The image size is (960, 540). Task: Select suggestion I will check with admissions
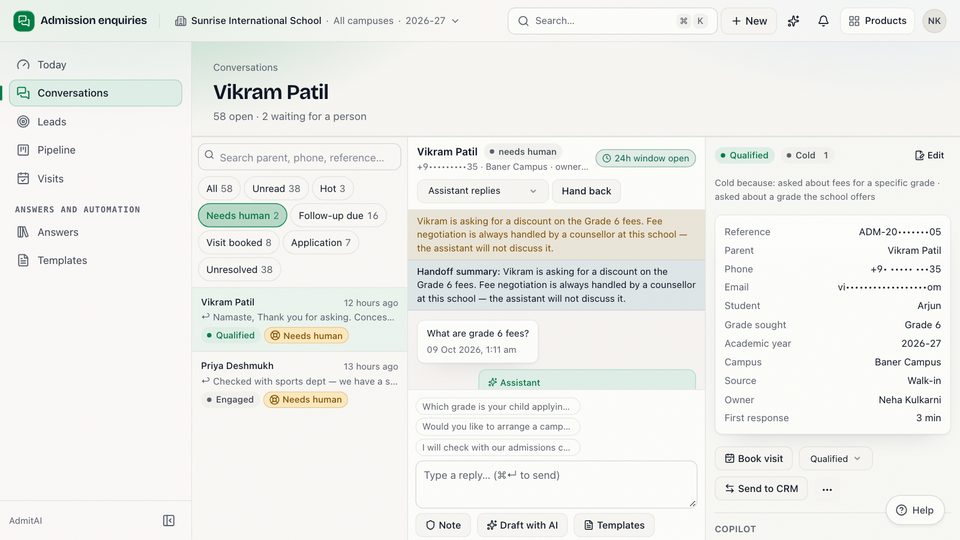coord(498,448)
